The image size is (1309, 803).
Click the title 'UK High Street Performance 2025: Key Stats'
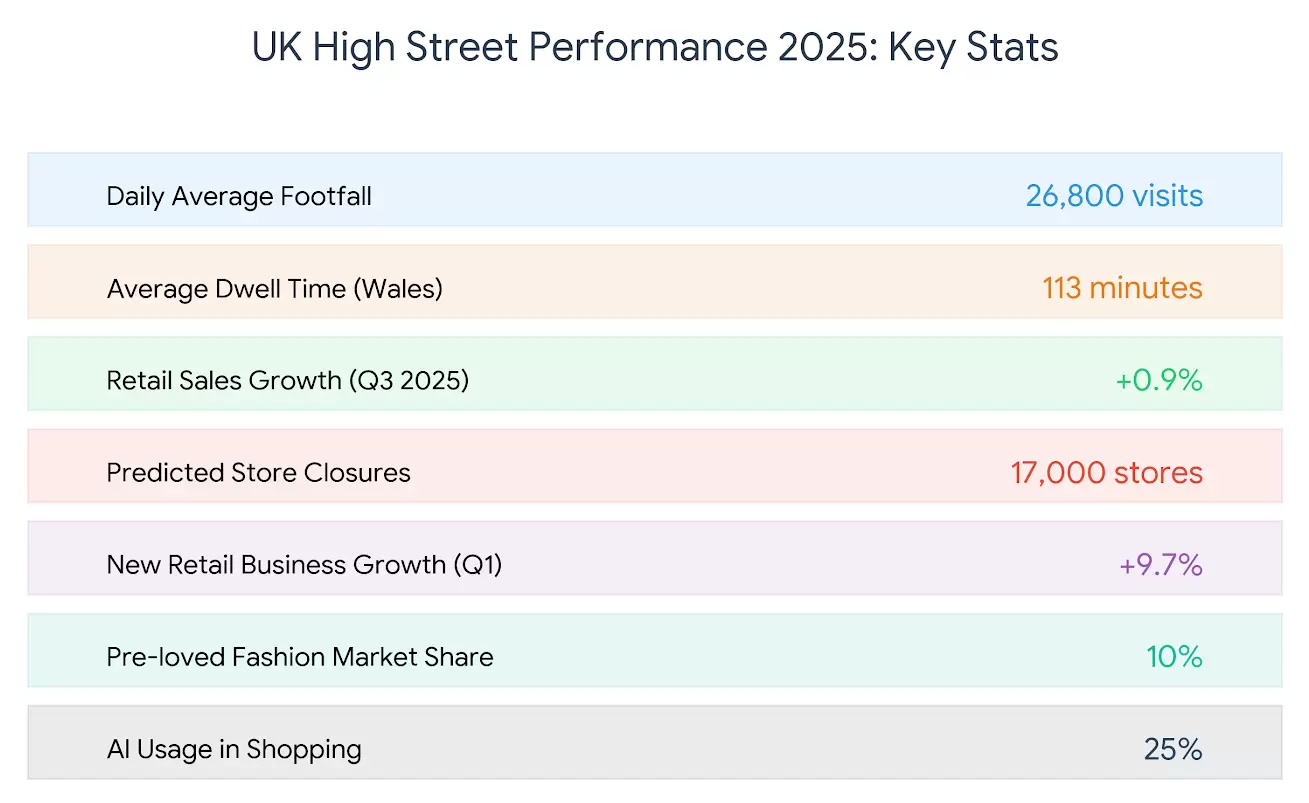[654, 48]
